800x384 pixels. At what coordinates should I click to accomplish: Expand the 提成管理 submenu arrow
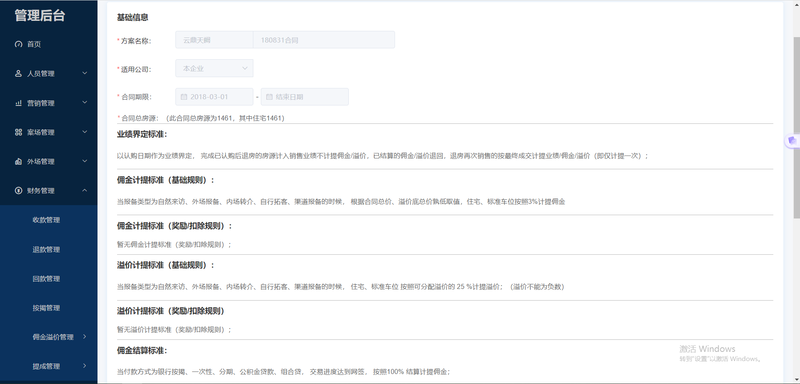click(x=85, y=366)
